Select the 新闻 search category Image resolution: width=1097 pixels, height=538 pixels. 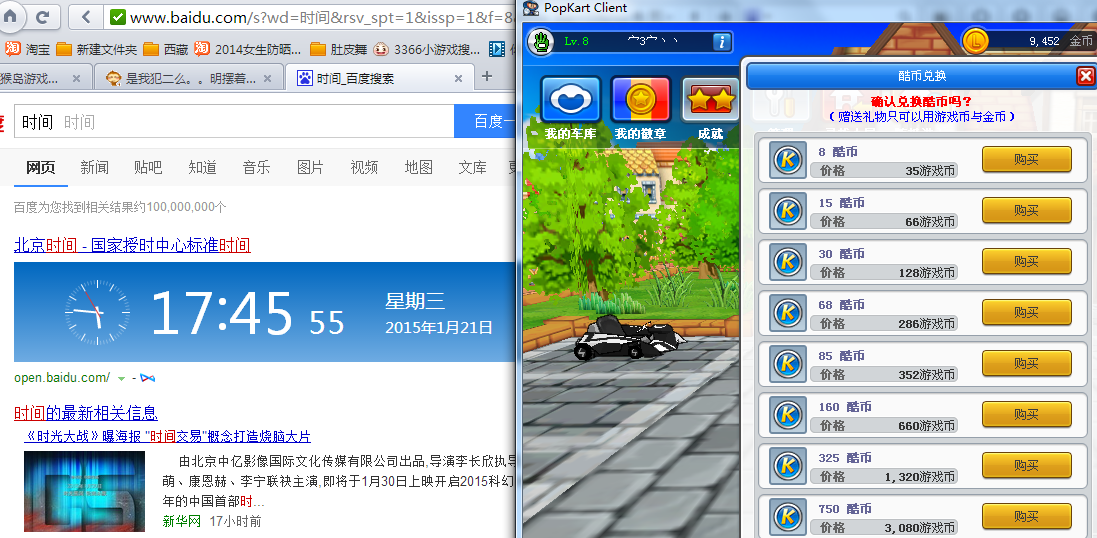click(x=94, y=167)
